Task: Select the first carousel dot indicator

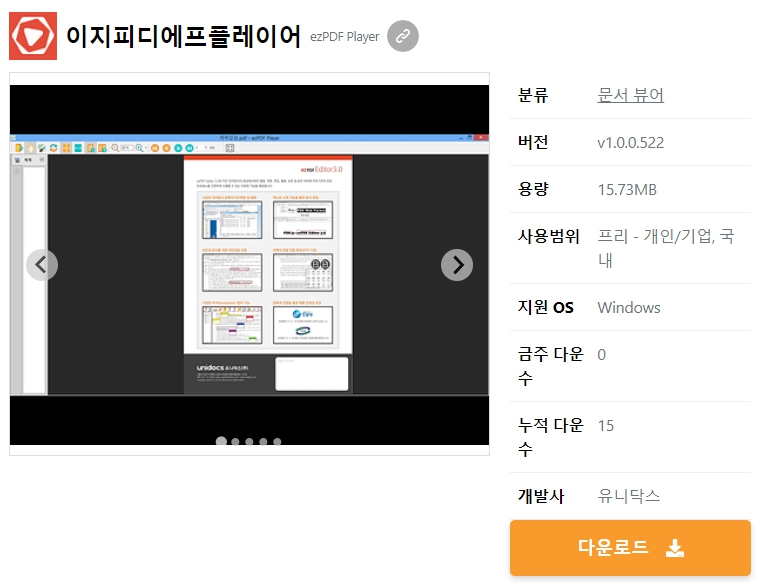Action: [221, 441]
